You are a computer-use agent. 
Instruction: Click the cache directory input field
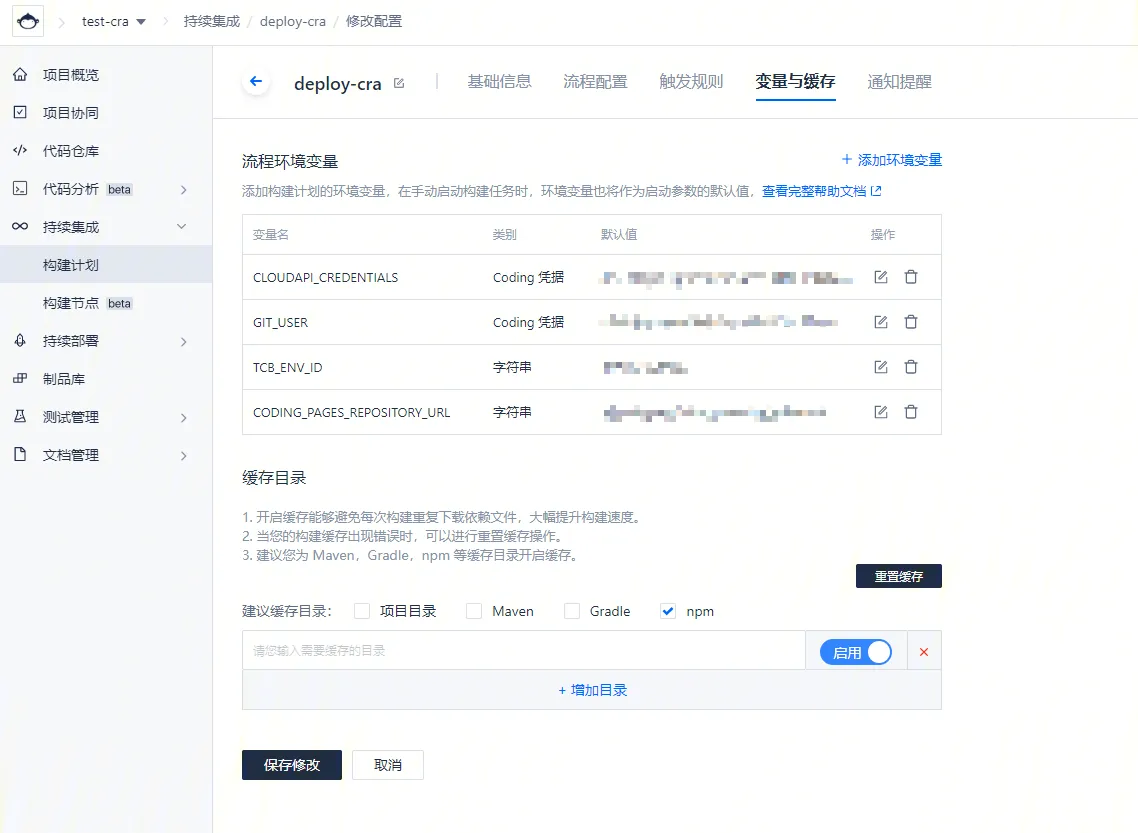[x=523, y=651]
